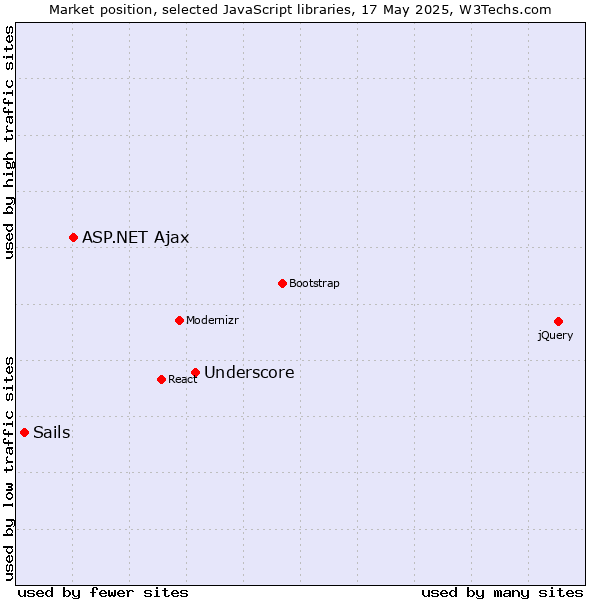Screen dimensions: 600x600
Task: Select the 'Bootstrap' label text
Action: click(x=314, y=284)
